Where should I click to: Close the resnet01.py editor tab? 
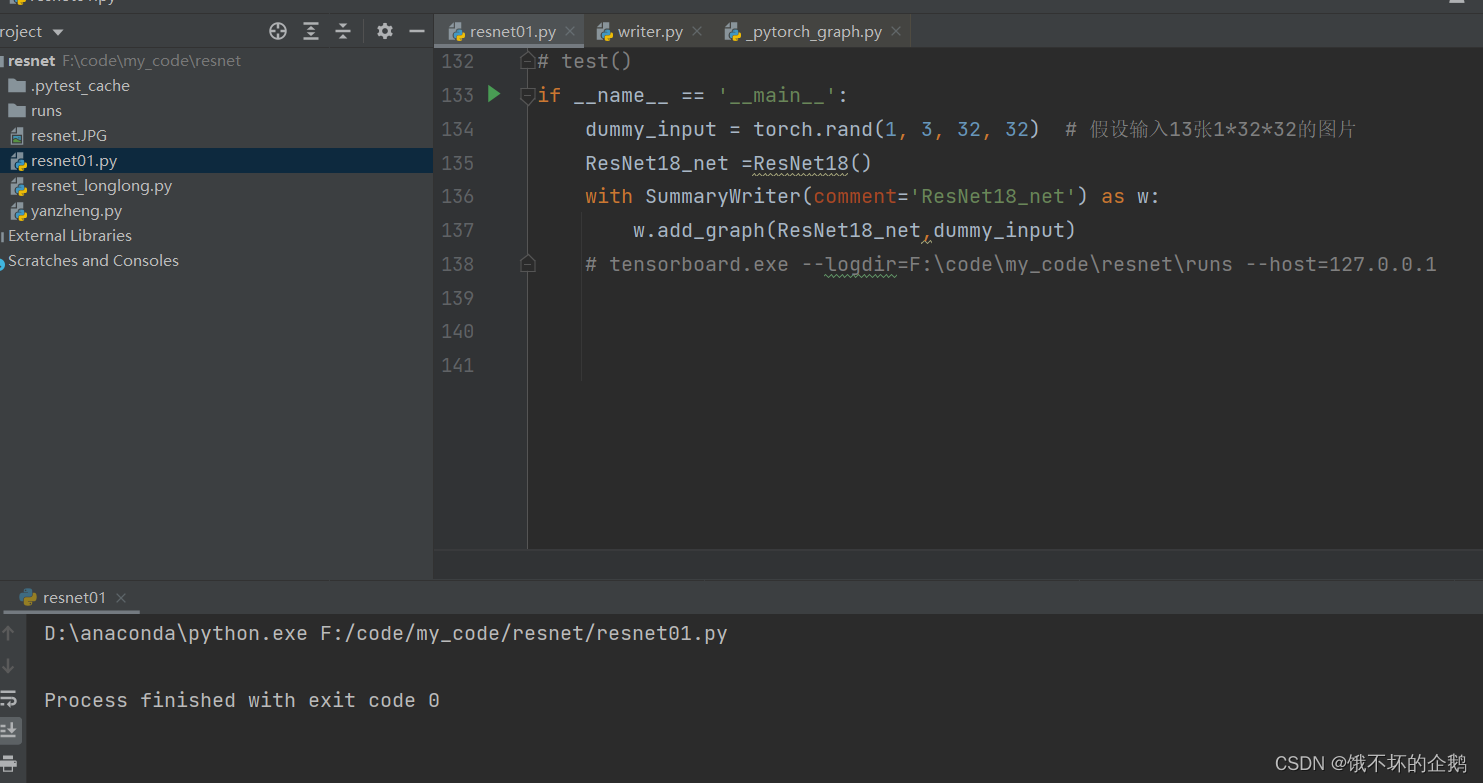570,31
